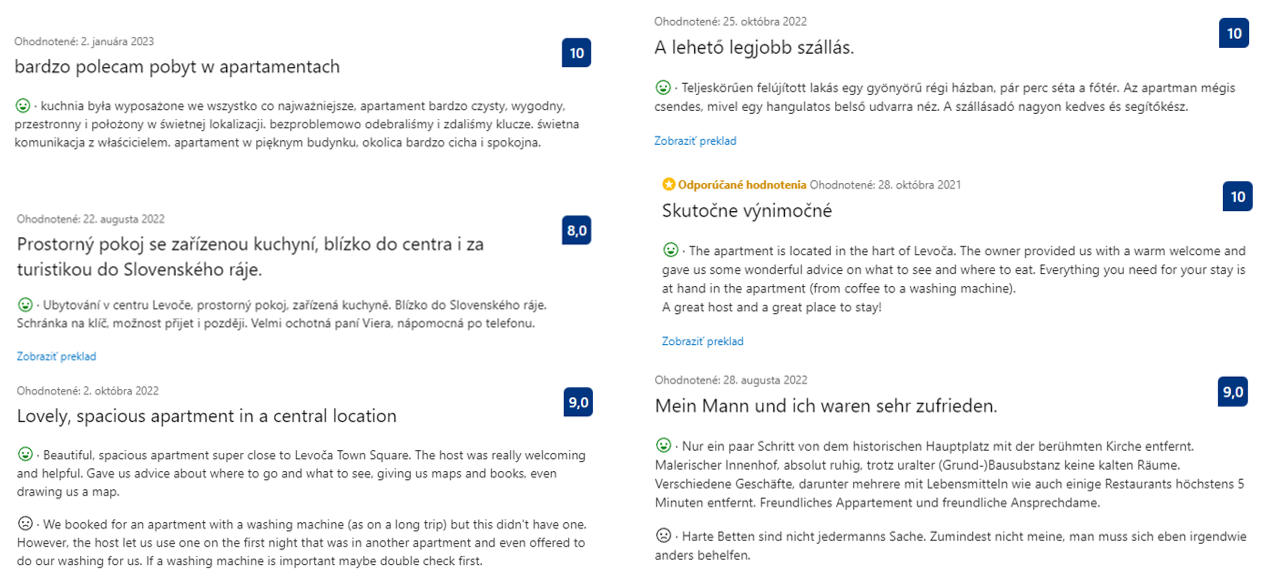
Task: Click the 9,0 badge on 'Lovely, spacious apartment'
Action: pos(578,403)
